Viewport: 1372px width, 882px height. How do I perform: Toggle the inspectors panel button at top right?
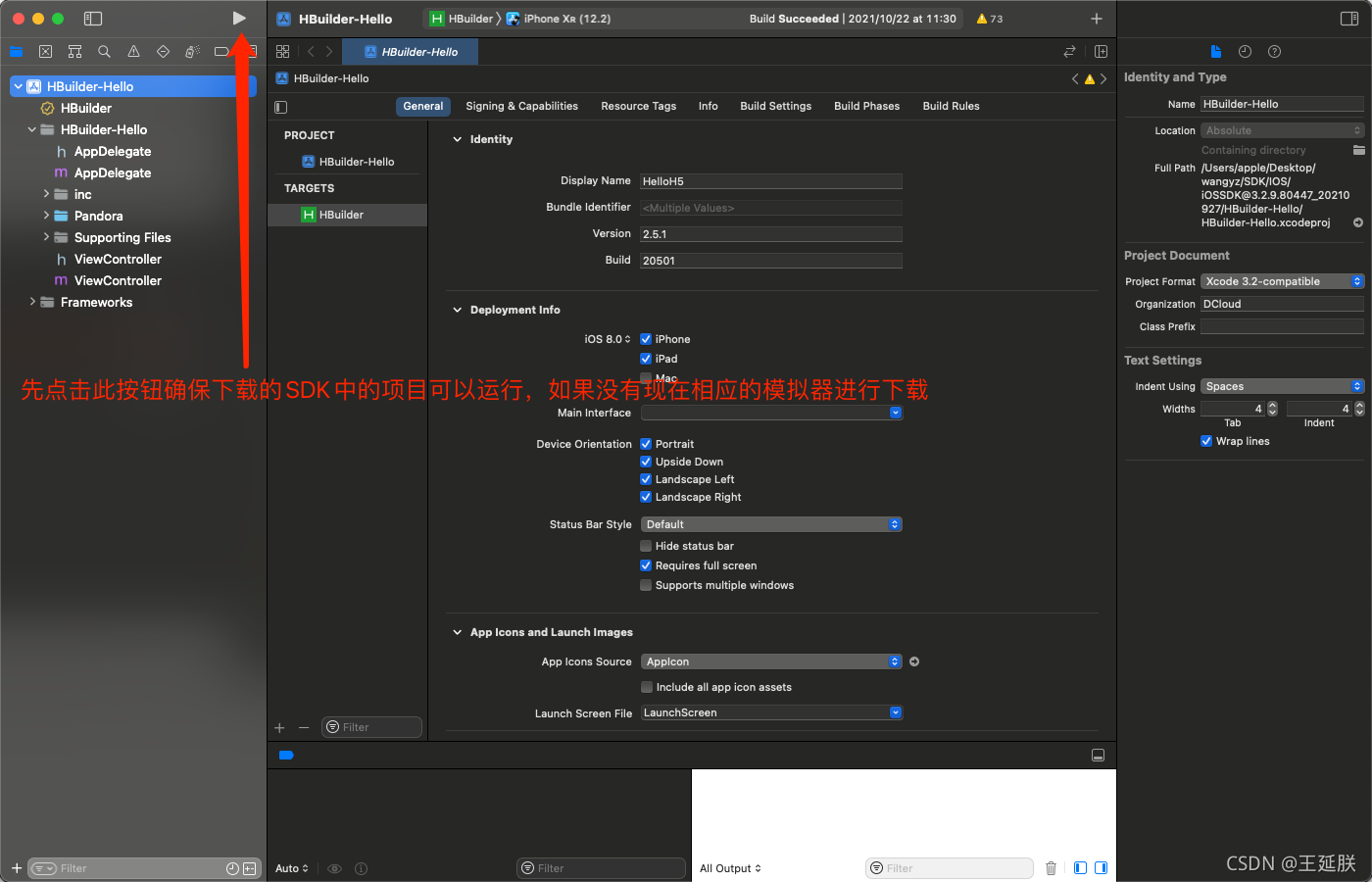pyautogui.click(x=1349, y=19)
